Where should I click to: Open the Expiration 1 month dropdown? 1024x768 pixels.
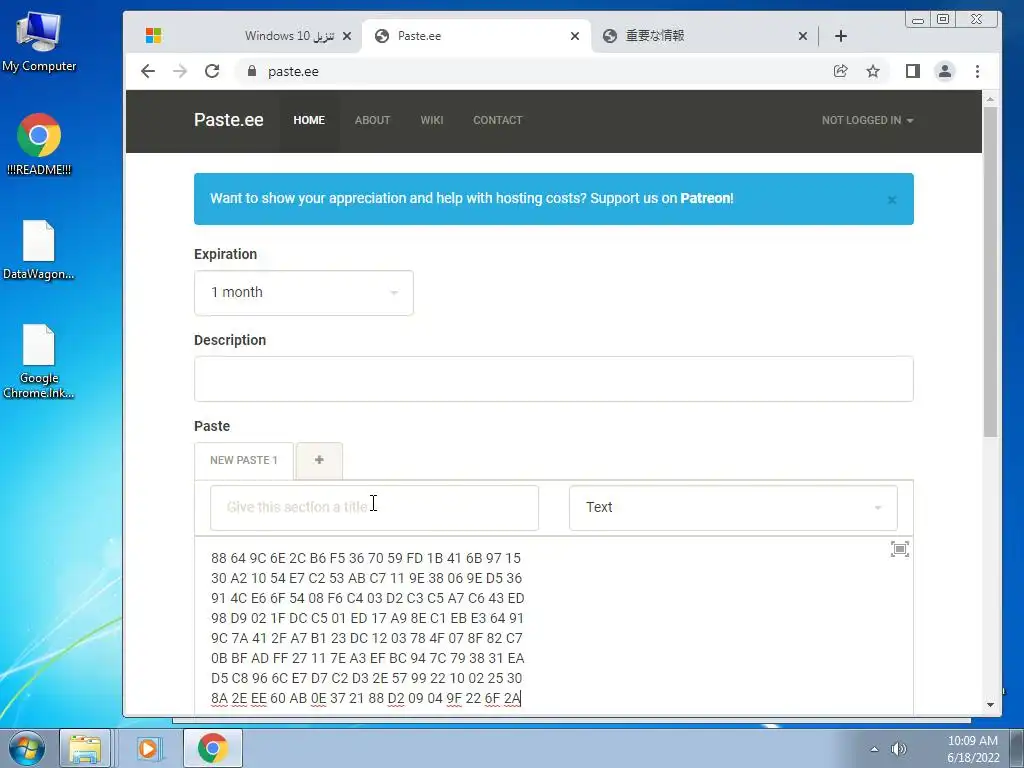point(304,293)
